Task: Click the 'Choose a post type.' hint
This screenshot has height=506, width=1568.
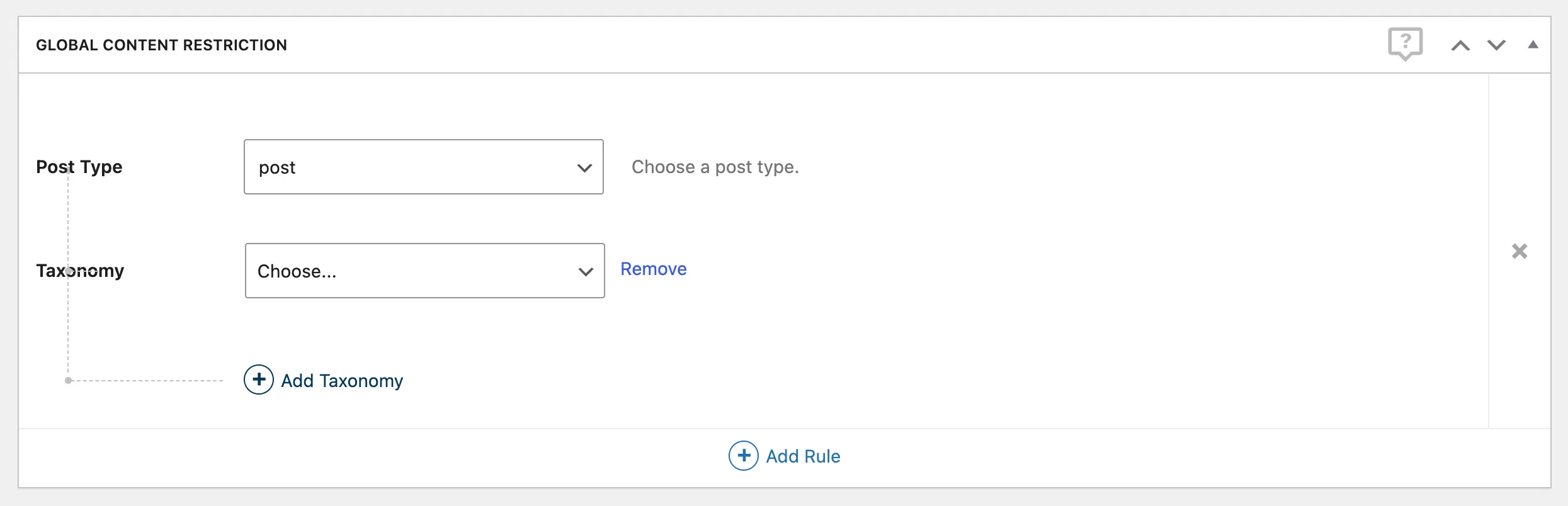Action: click(715, 167)
